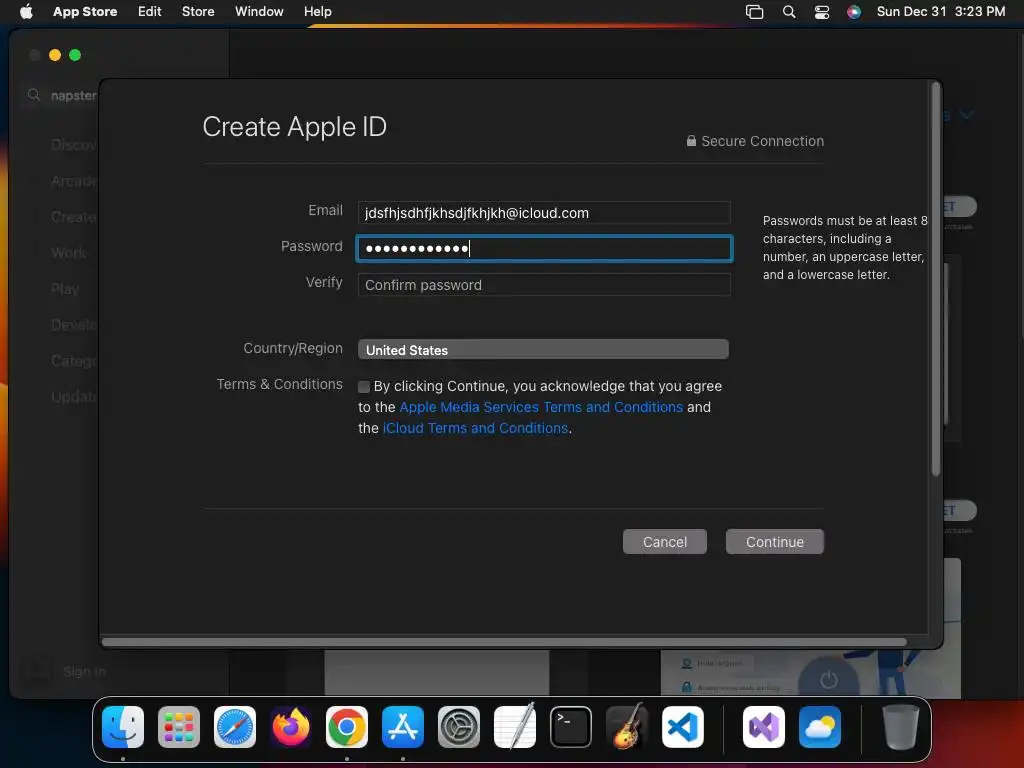Viewport: 1024px width, 768px height.
Task: Open the Weather app in dock
Action: 820,727
